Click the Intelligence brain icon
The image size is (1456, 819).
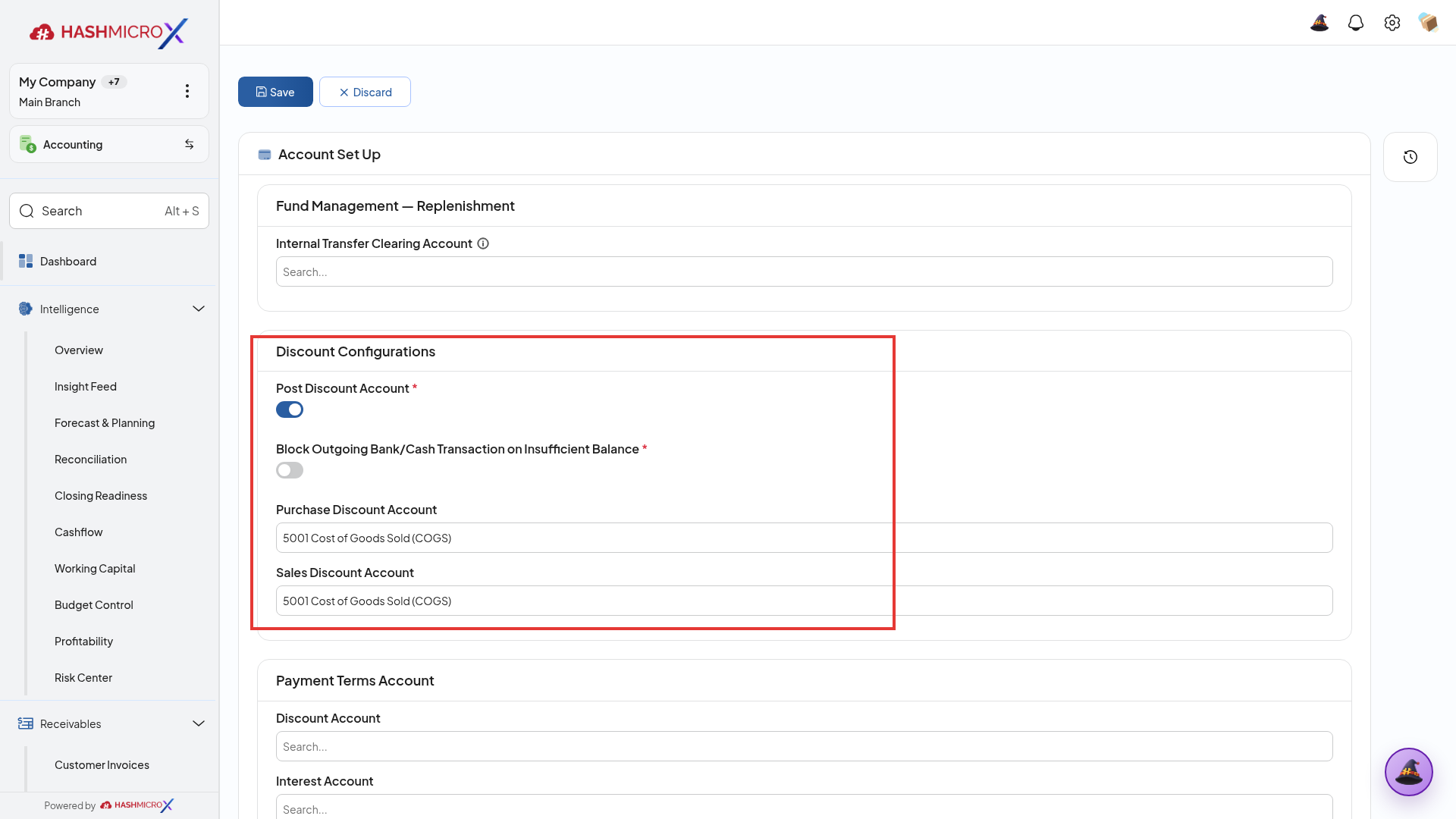pyautogui.click(x=26, y=309)
